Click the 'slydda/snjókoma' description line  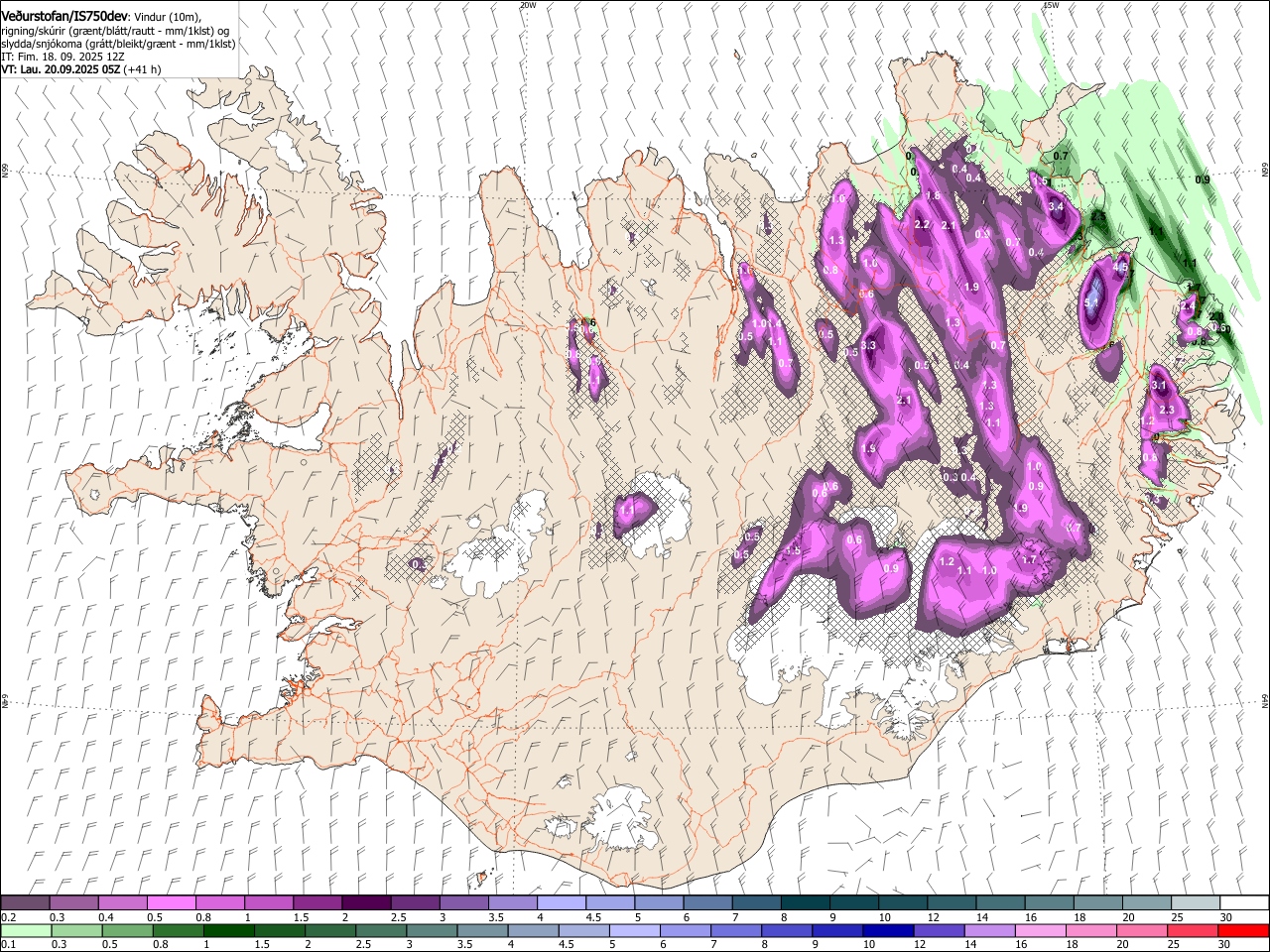pos(118,44)
